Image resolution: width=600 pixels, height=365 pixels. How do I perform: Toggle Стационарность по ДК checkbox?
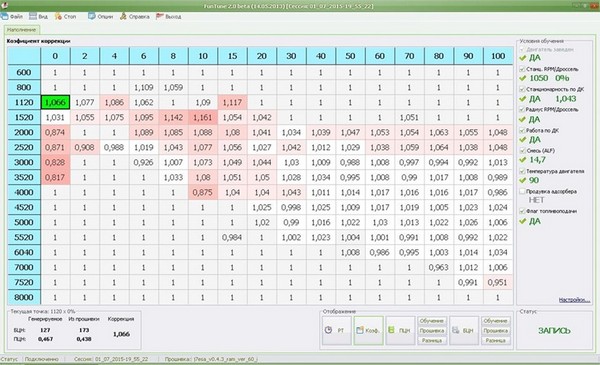pyautogui.click(x=522, y=89)
